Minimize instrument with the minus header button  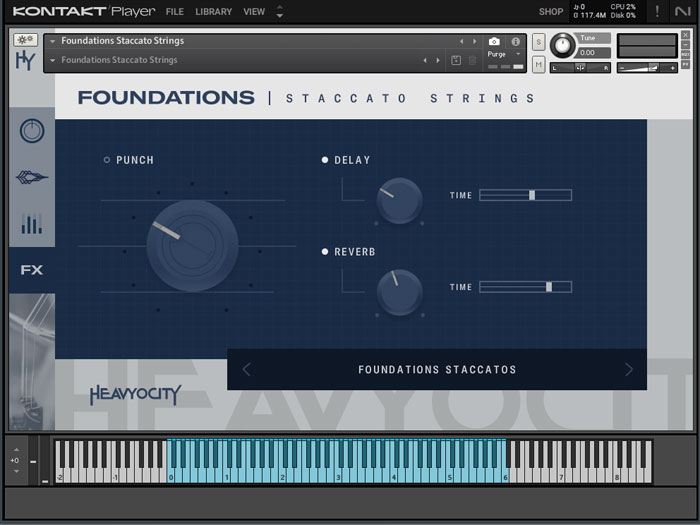pos(685,45)
